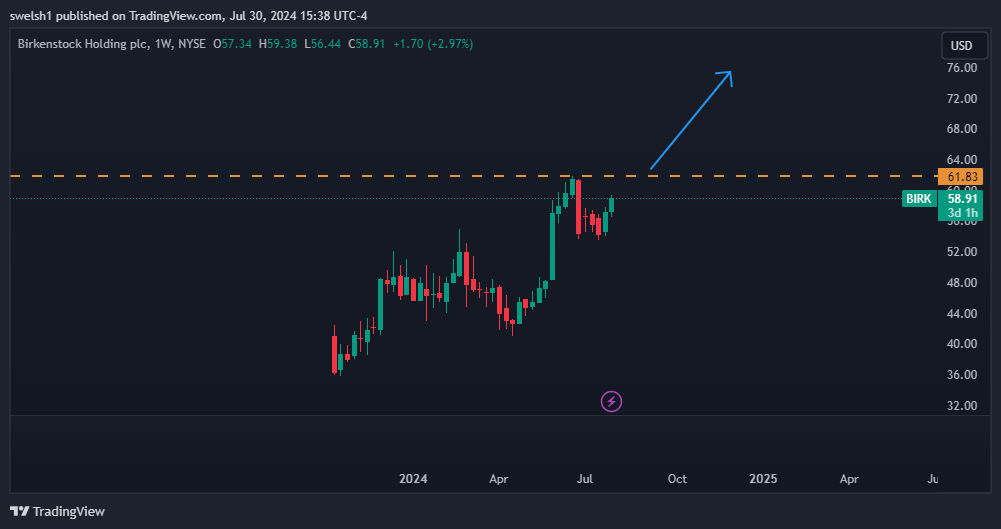1001x529 pixels.
Task: Click the TradingView logo
Action: click(57, 511)
